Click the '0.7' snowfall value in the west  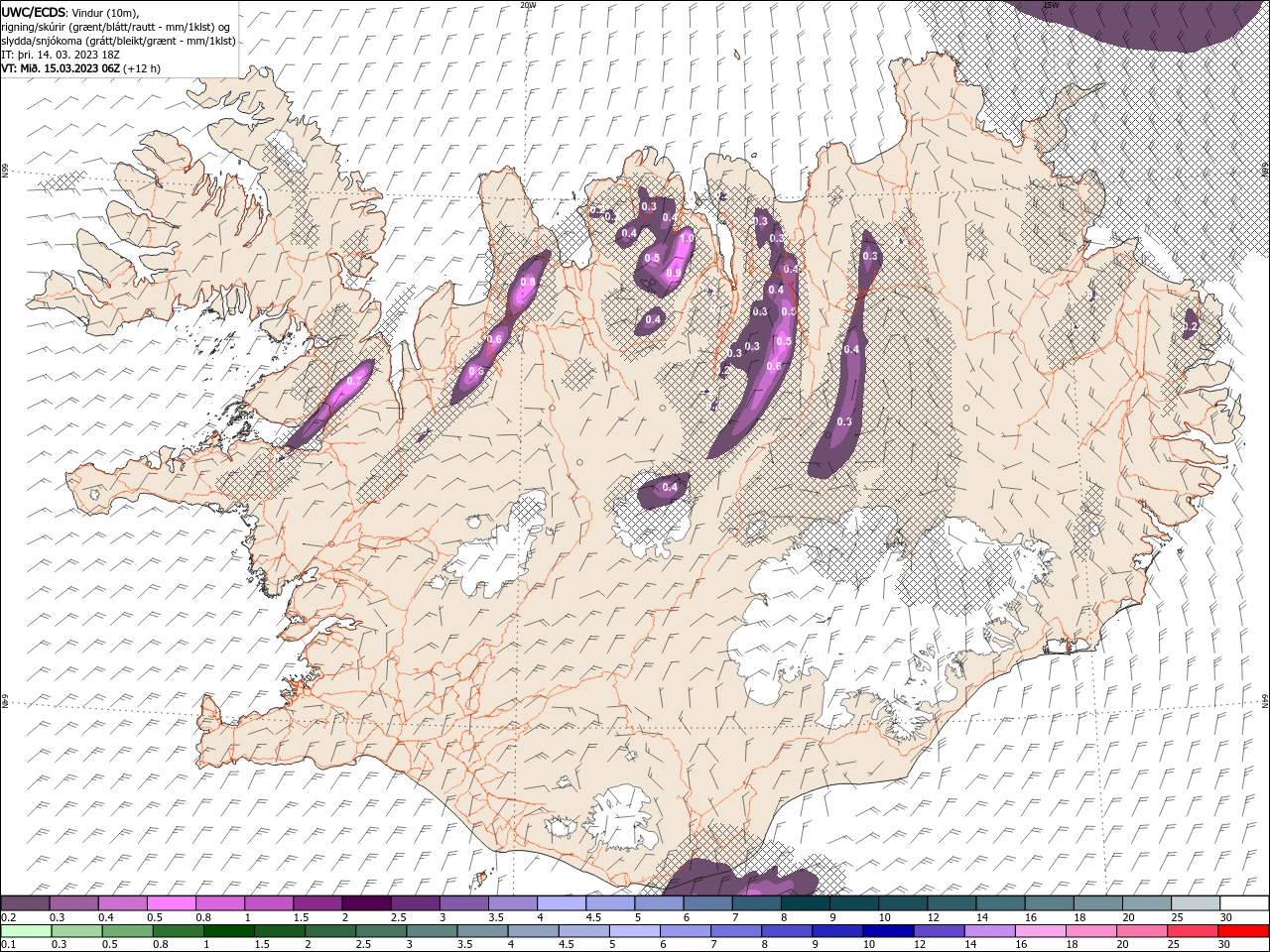[354, 381]
